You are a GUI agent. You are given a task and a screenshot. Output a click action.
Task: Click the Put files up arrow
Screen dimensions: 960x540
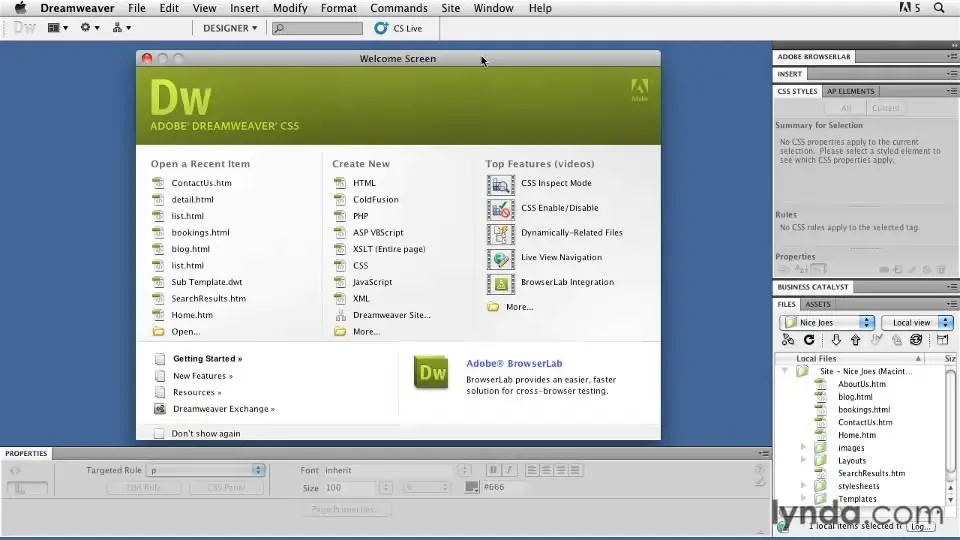click(x=855, y=340)
